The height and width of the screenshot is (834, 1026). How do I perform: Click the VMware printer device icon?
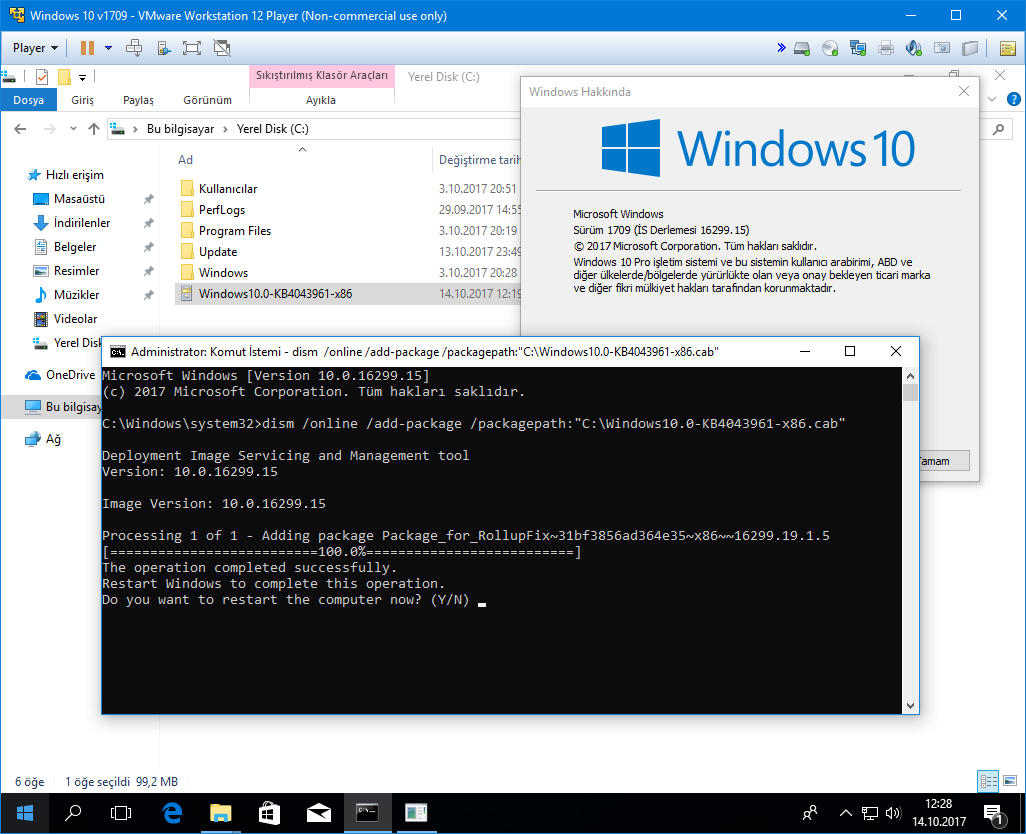(886, 48)
